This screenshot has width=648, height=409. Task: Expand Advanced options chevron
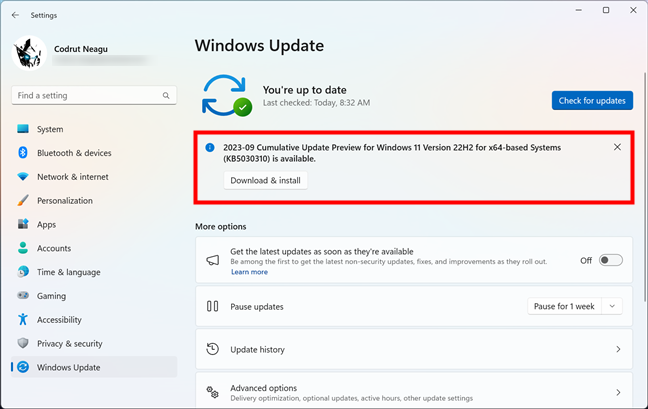point(618,392)
